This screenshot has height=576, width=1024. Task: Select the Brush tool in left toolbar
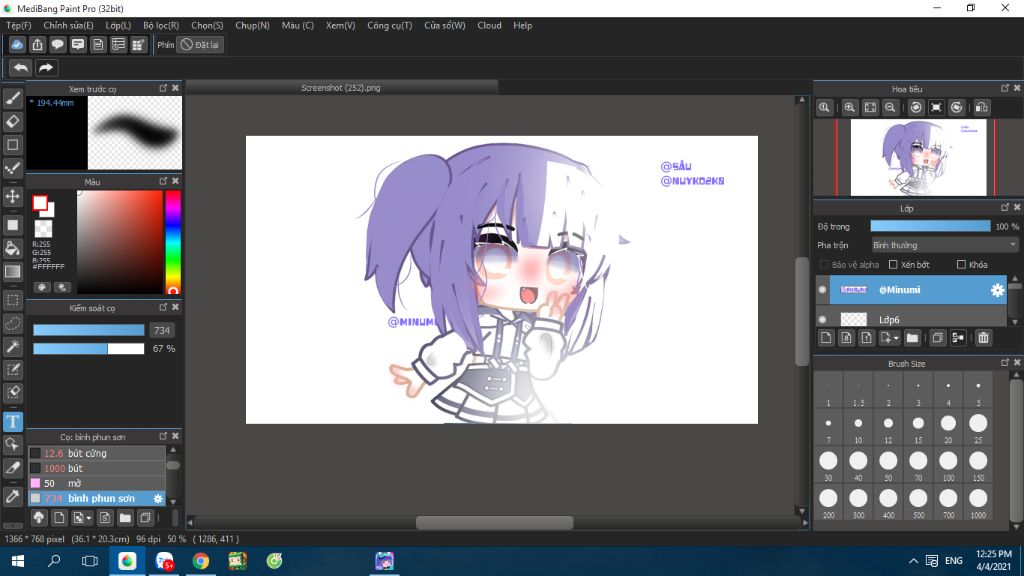click(x=12, y=98)
